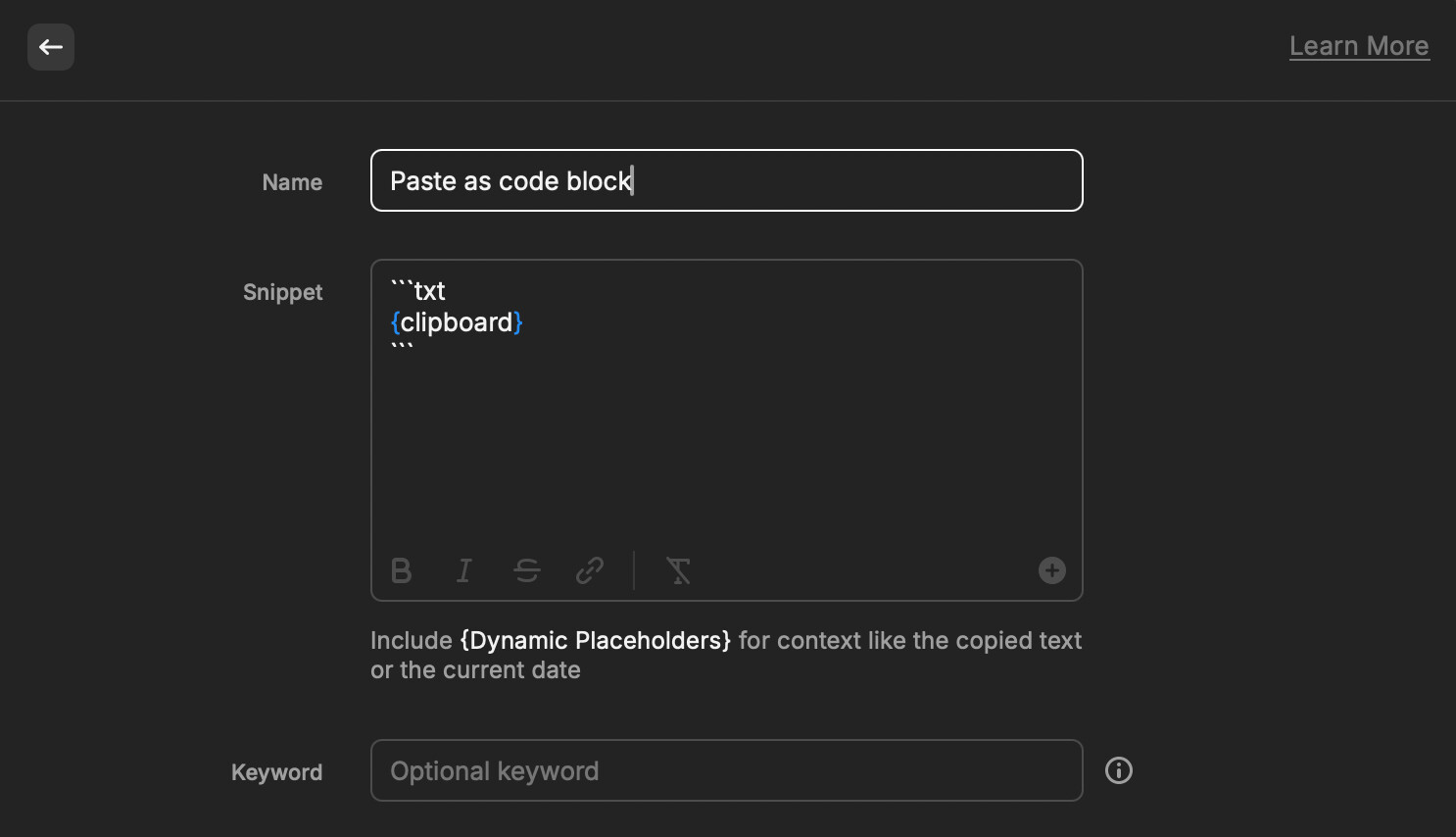Select the {clipboard} placeholder in snippet
The image size is (1456, 837).
[x=457, y=322]
